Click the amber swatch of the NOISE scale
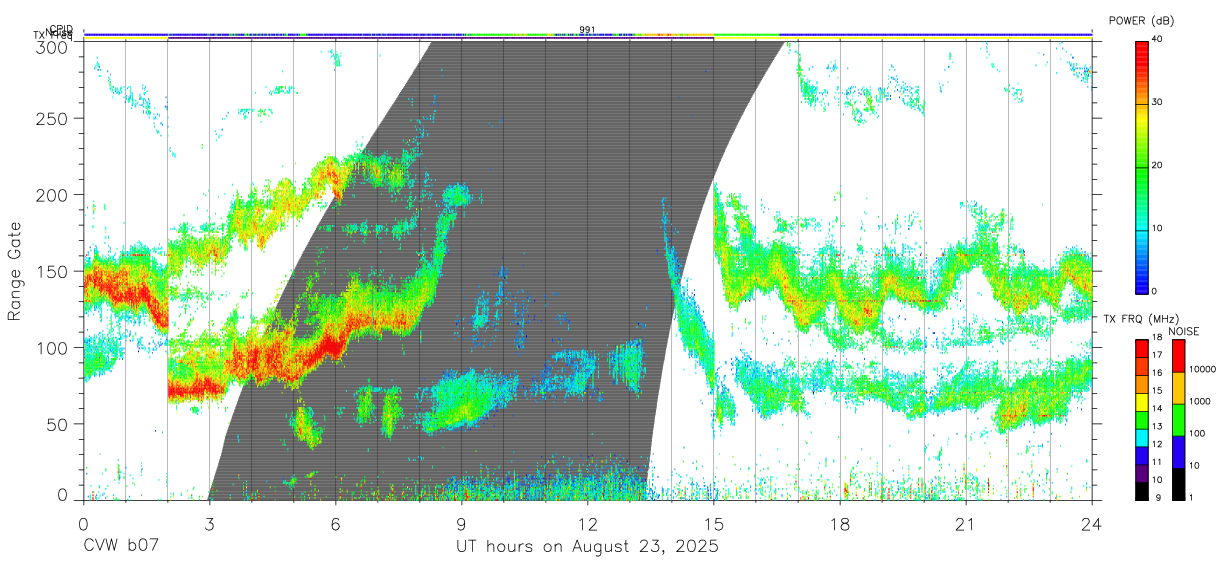 point(1179,387)
